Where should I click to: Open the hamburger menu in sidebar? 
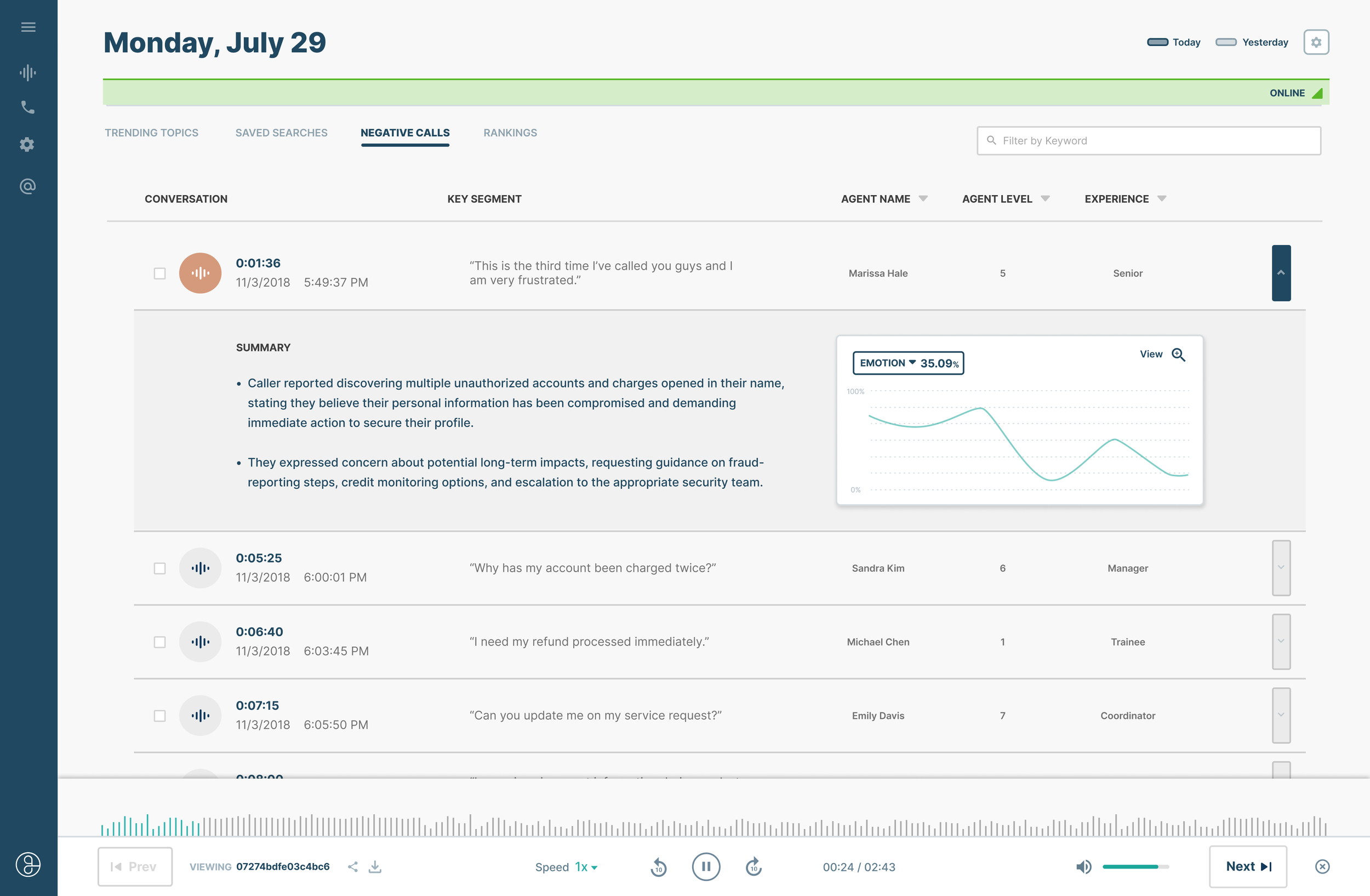27,27
